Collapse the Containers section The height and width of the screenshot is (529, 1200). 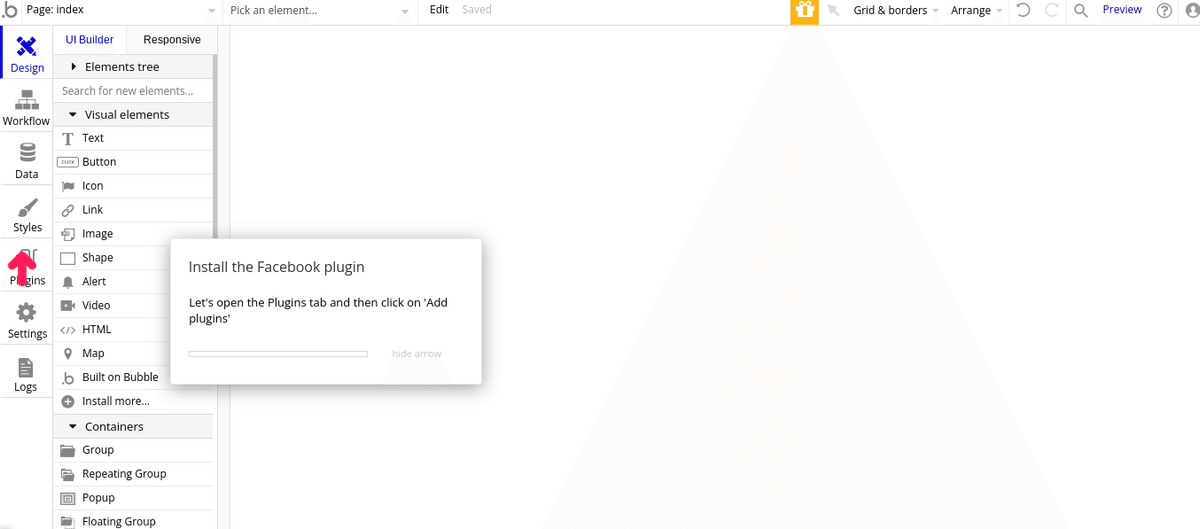pos(133,427)
